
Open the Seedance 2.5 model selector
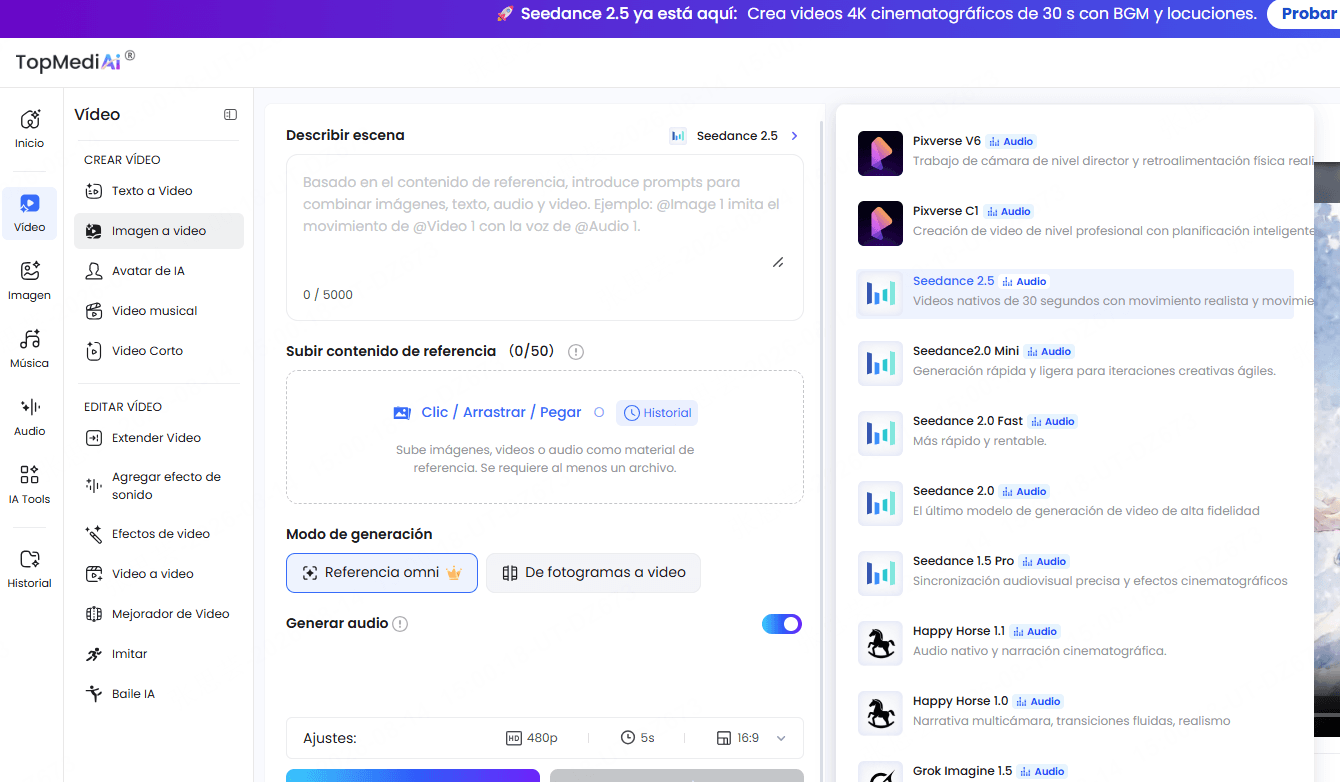(734, 136)
